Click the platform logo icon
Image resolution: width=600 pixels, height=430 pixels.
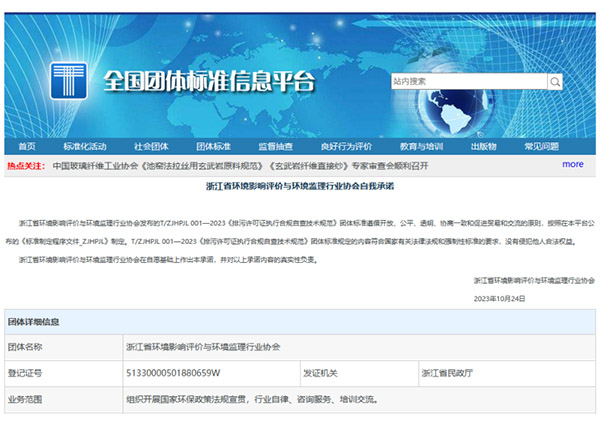[68, 81]
